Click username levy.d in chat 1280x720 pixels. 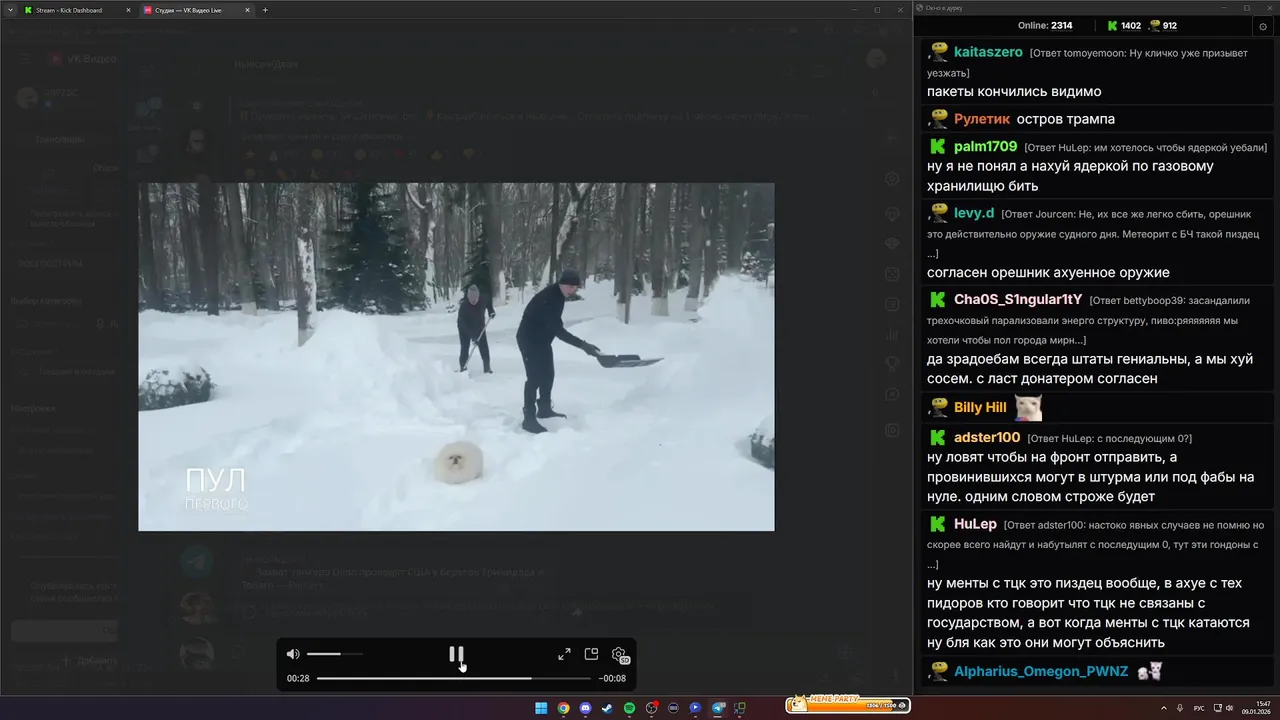point(974,213)
